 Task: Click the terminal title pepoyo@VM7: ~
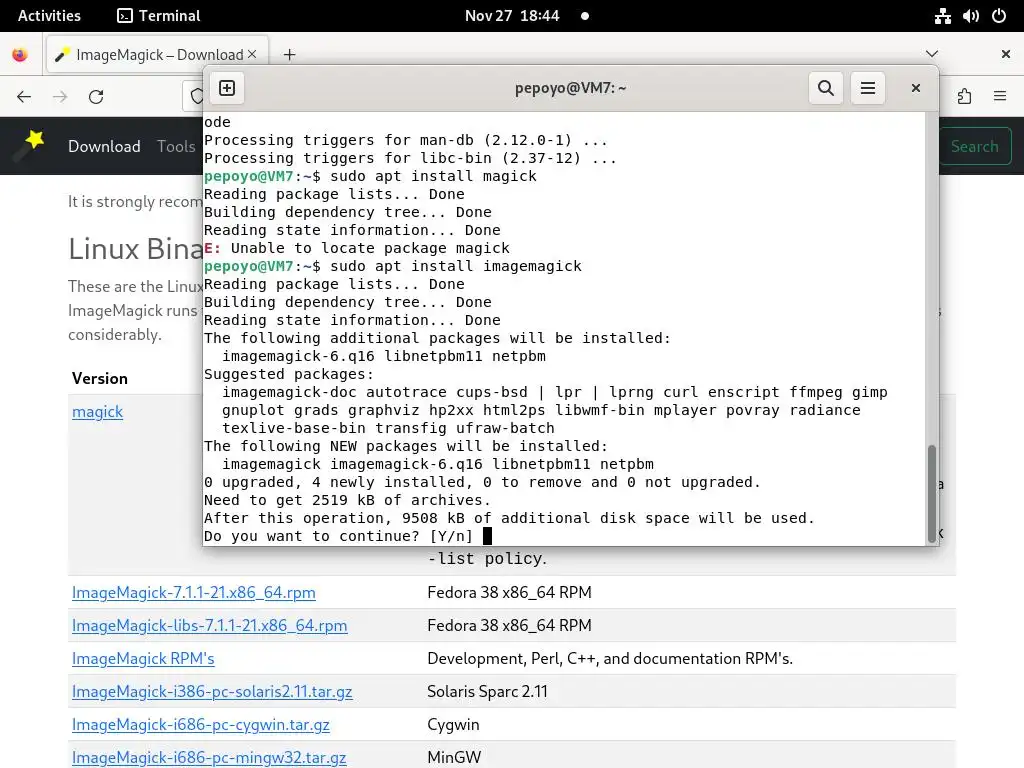pyautogui.click(x=570, y=88)
